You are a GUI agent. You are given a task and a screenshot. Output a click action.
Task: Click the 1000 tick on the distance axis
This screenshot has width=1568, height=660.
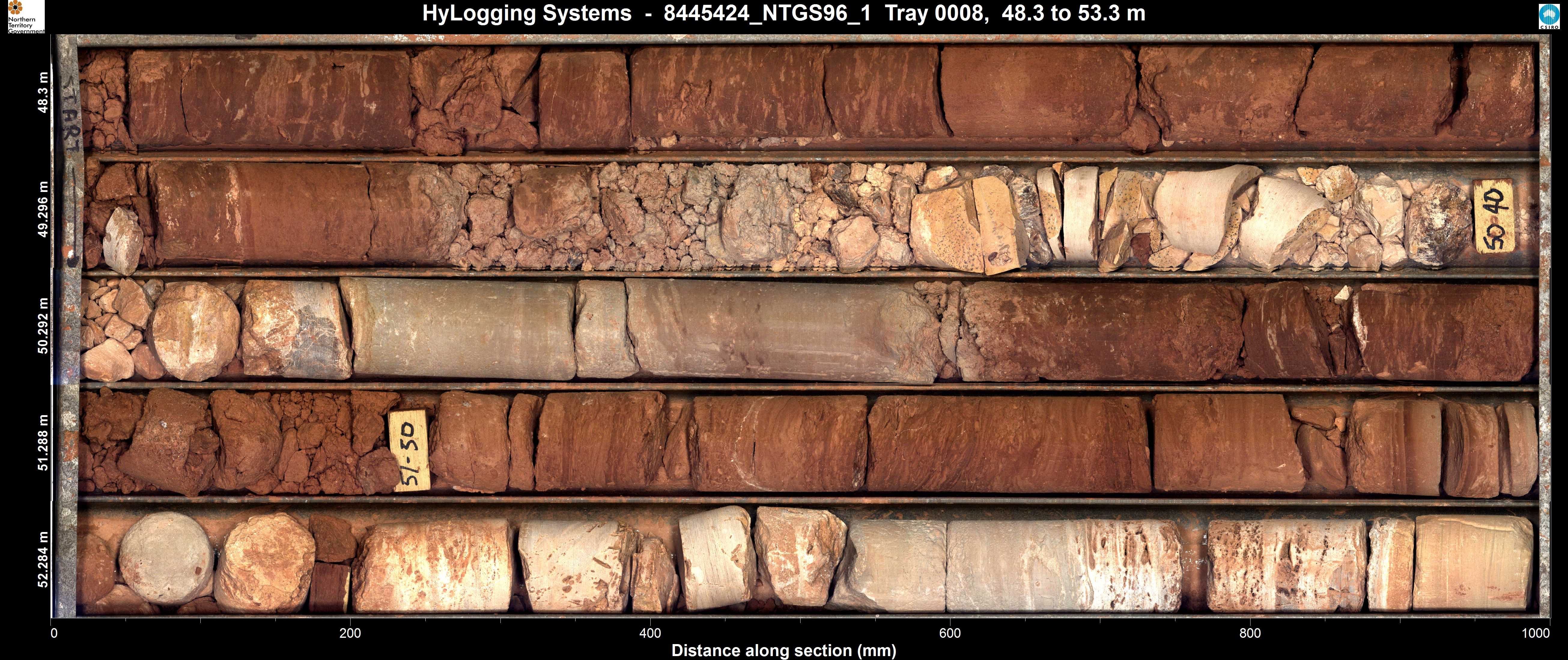pos(1535,633)
